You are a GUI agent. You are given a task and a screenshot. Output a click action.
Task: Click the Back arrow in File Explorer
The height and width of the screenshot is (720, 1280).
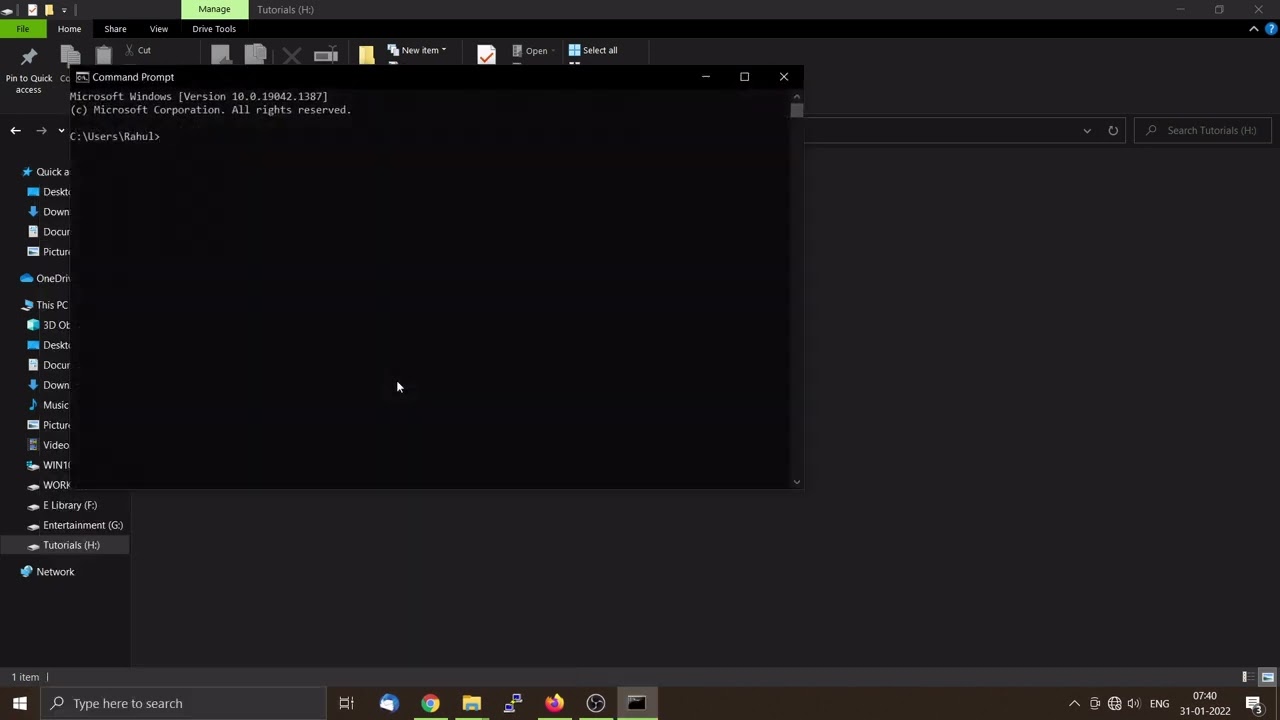click(x=15, y=130)
